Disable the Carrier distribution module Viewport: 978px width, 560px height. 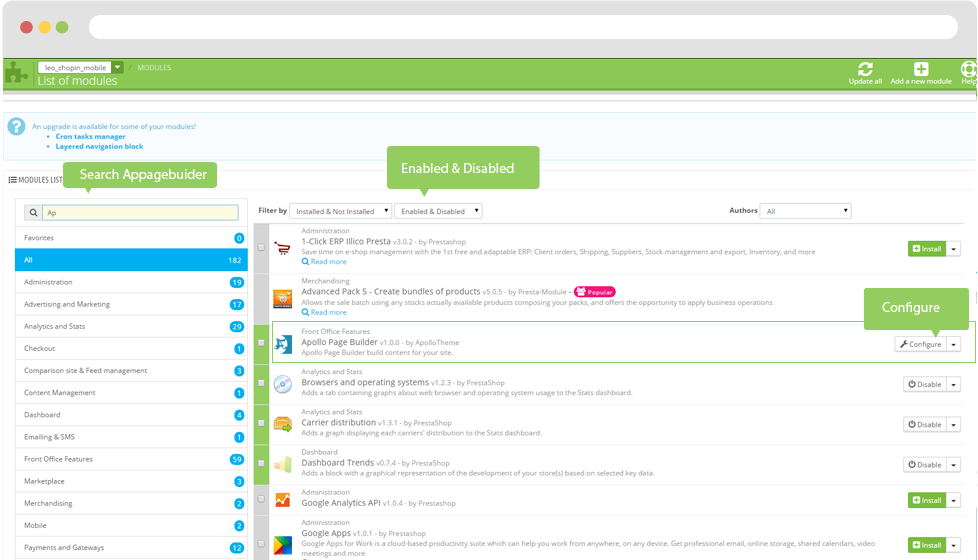click(x=925, y=425)
